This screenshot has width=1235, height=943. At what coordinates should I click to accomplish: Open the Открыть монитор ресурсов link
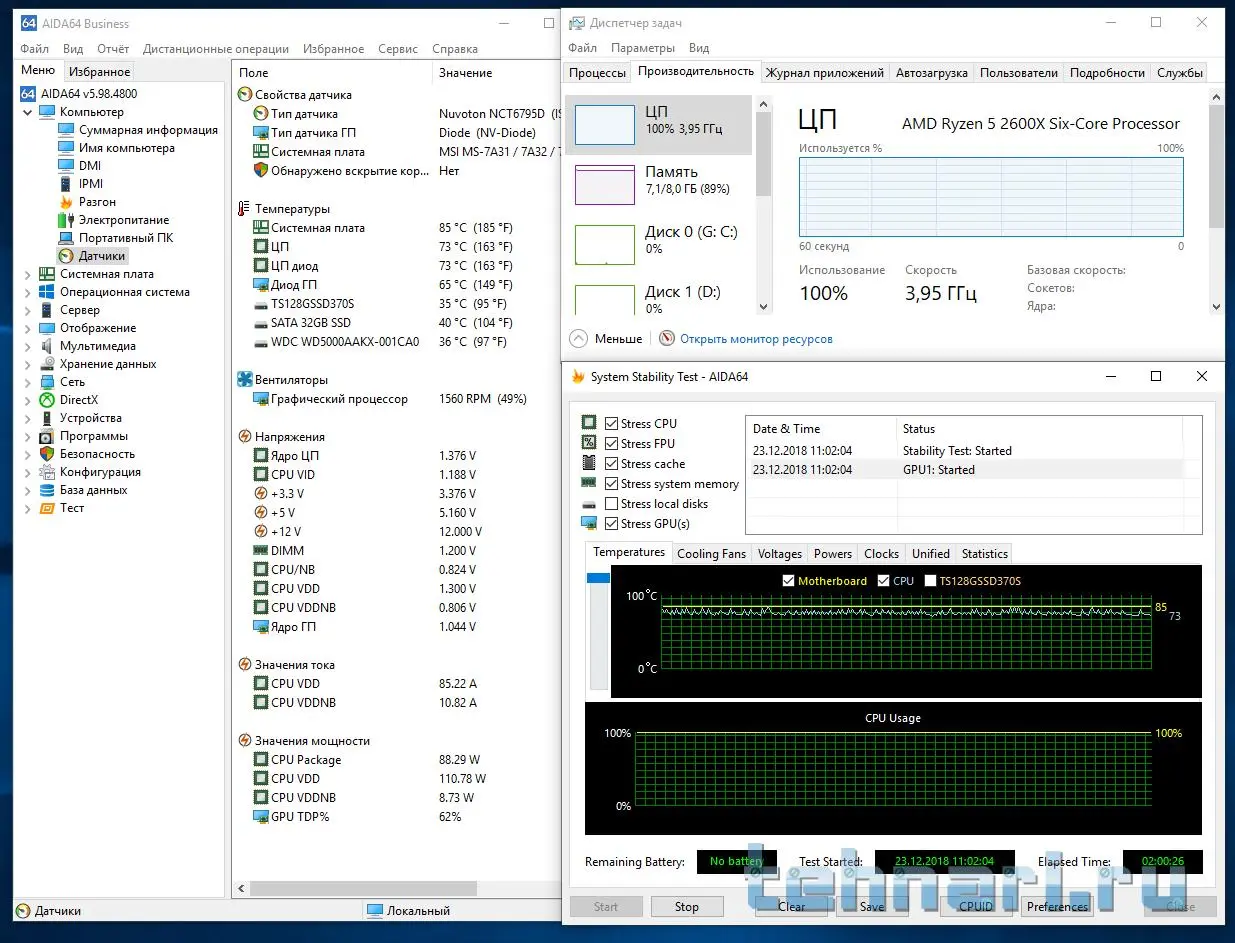point(756,339)
